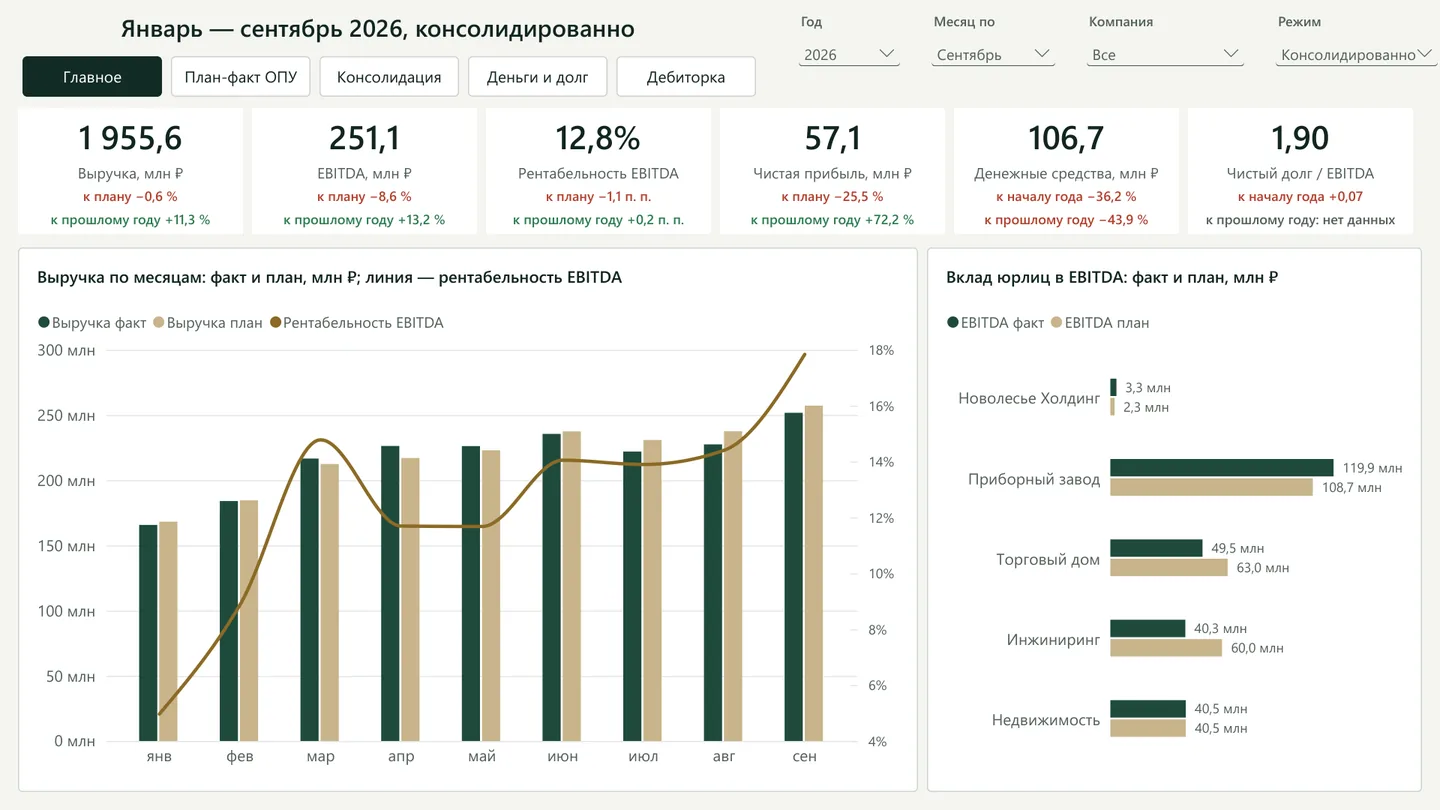This screenshot has width=1440, height=810.
Task: Click 'к прошлому году +11,3 %' text
Action: tap(130, 220)
